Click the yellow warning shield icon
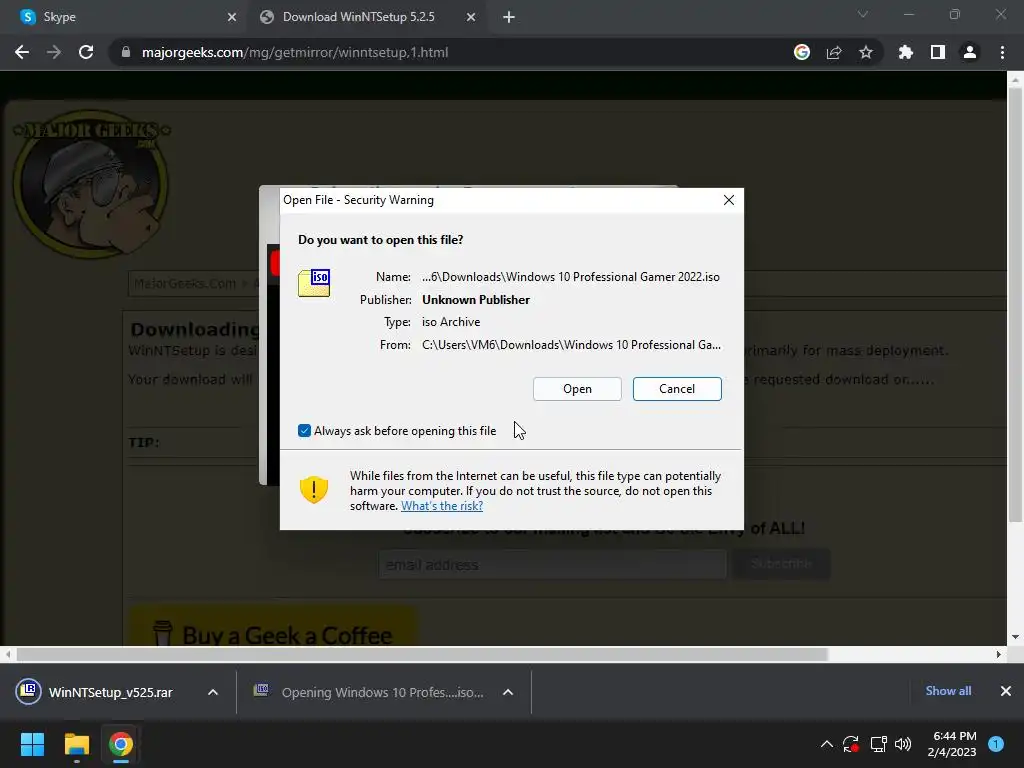Screen dimensions: 1024x768 pos(313,490)
